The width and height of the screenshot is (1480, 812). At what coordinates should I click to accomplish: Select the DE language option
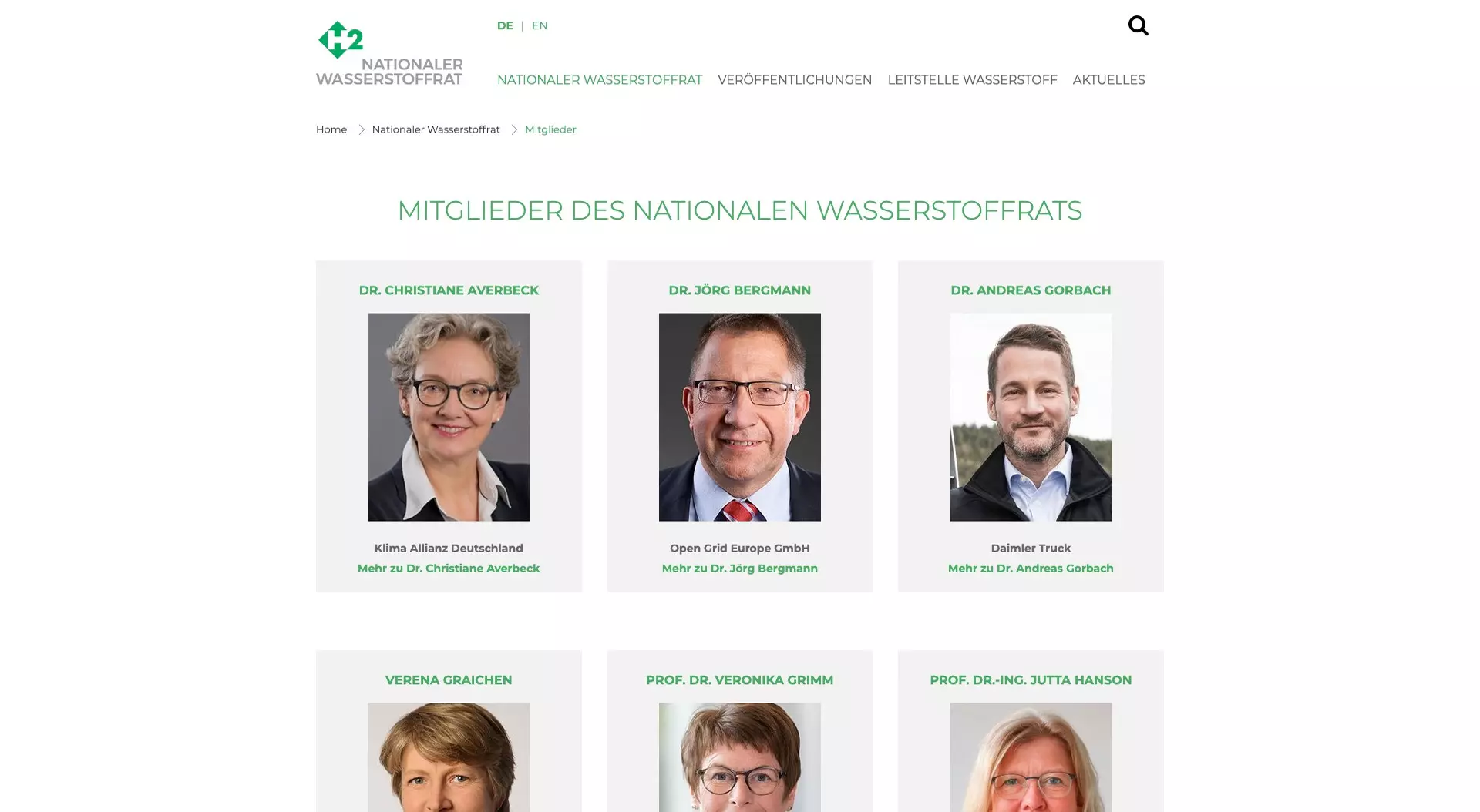[x=505, y=25]
